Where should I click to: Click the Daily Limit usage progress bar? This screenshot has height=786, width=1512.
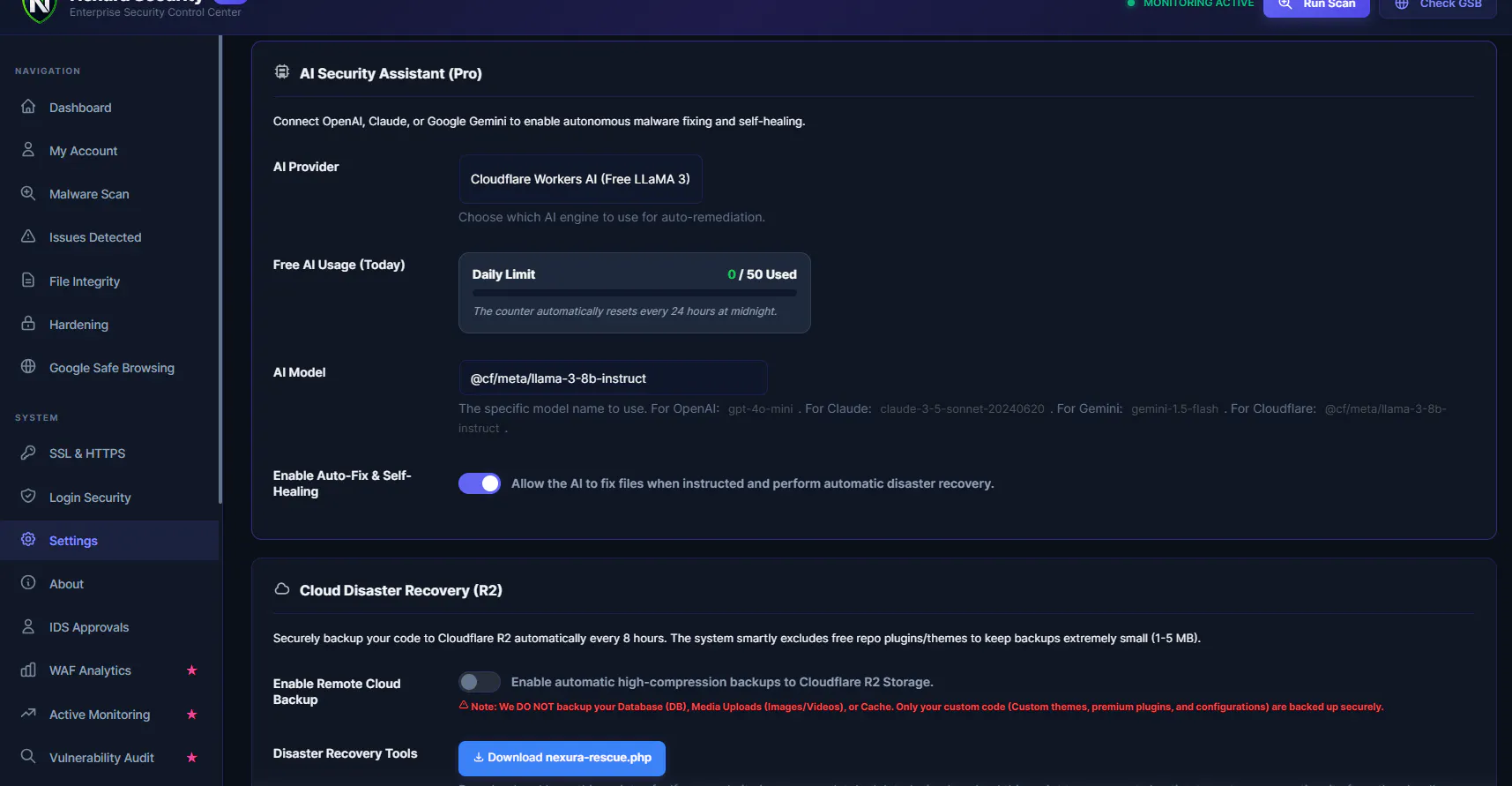634,293
